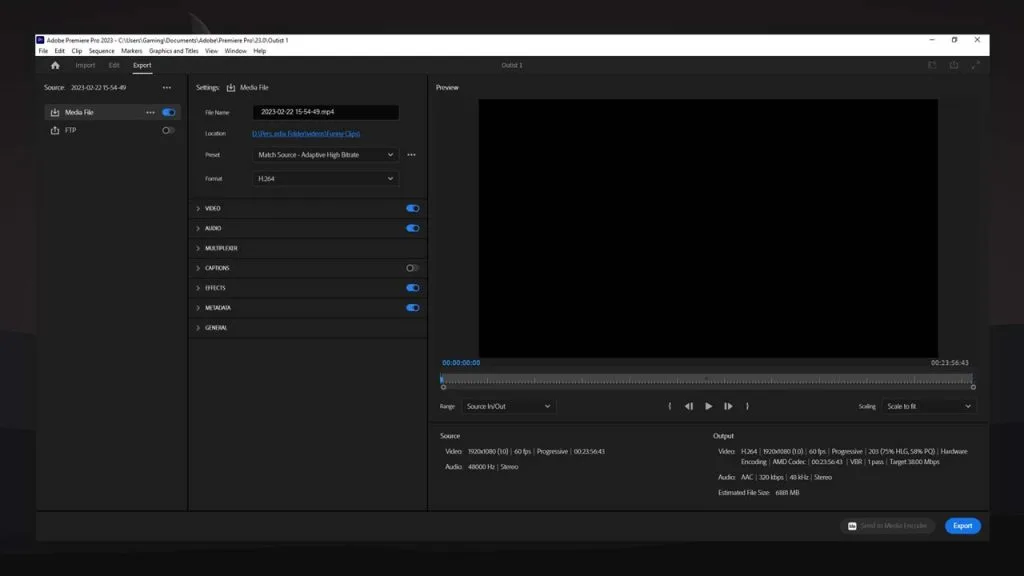This screenshot has width=1024, height=576.
Task: Open the Markers menu
Action: pos(131,51)
